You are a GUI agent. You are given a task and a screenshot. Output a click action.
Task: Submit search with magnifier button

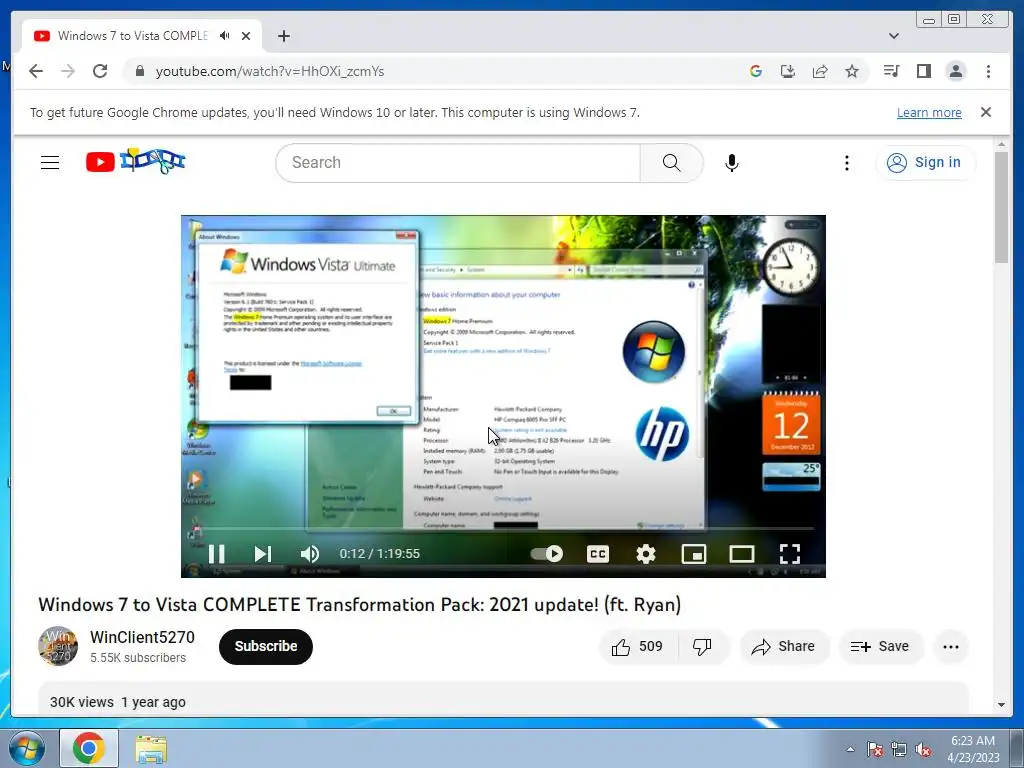(671, 163)
